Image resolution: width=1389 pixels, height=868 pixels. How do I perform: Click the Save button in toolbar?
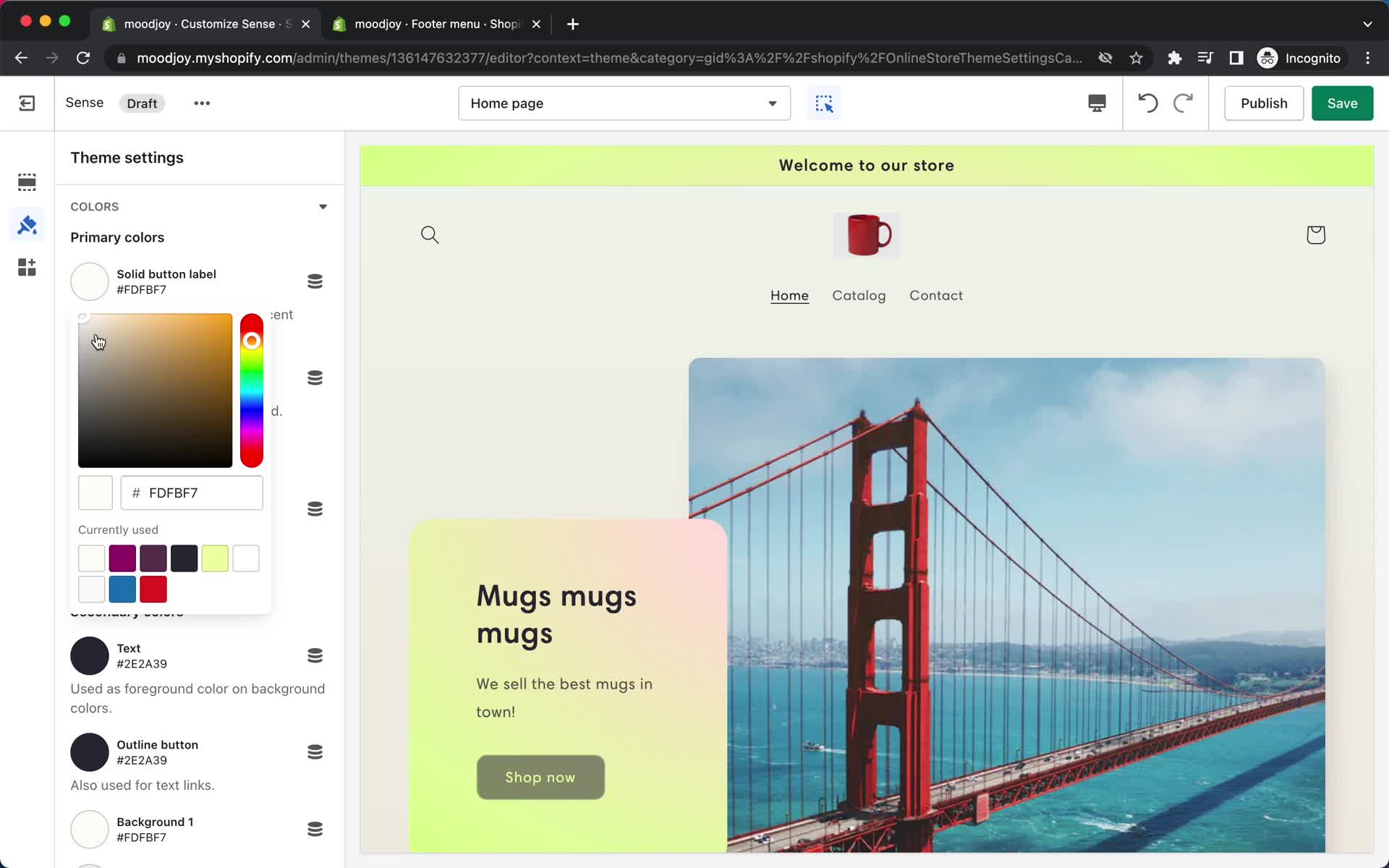coord(1342,103)
